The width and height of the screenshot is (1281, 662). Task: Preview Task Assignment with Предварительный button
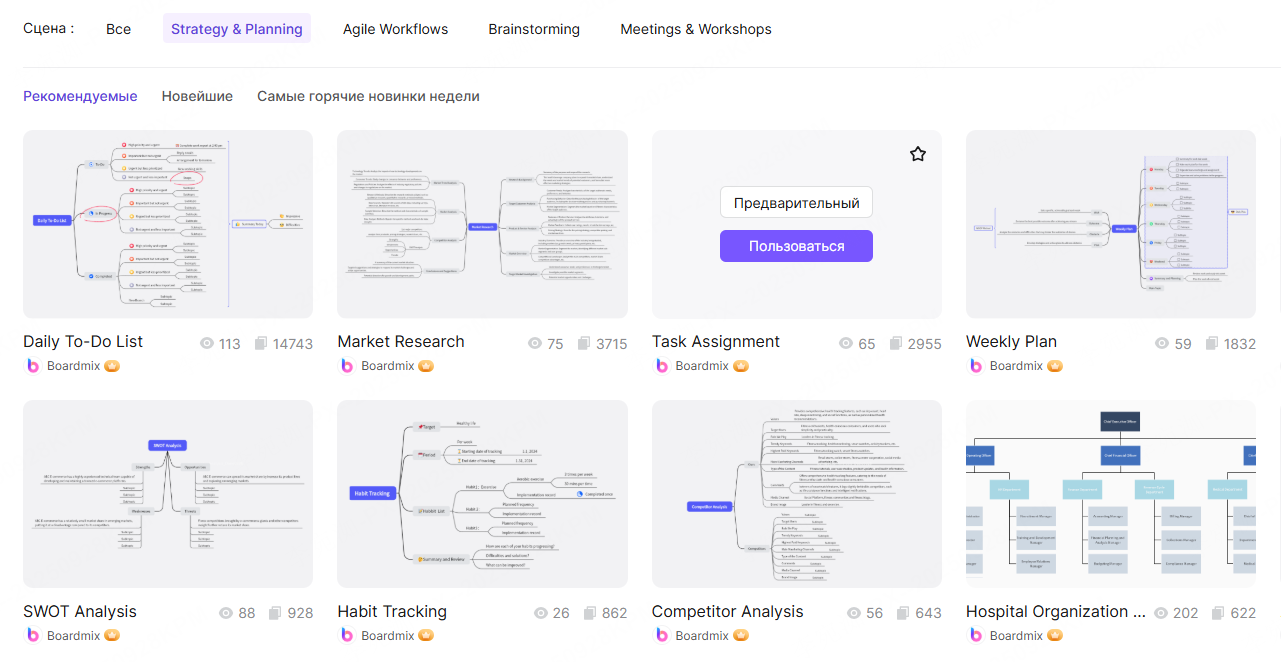(796, 203)
